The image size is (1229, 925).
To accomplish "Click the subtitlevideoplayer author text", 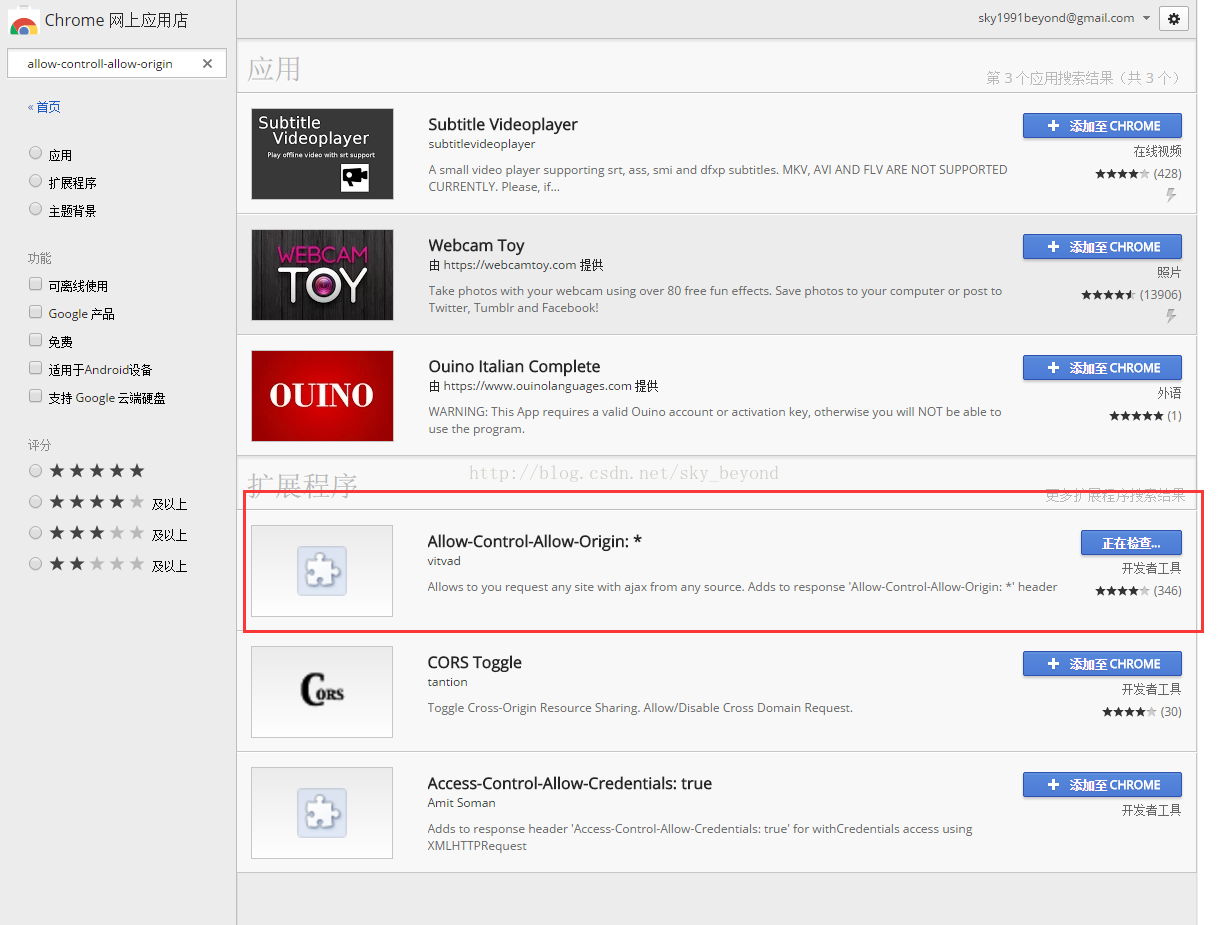I will pyautogui.click(x=482, y=144).
